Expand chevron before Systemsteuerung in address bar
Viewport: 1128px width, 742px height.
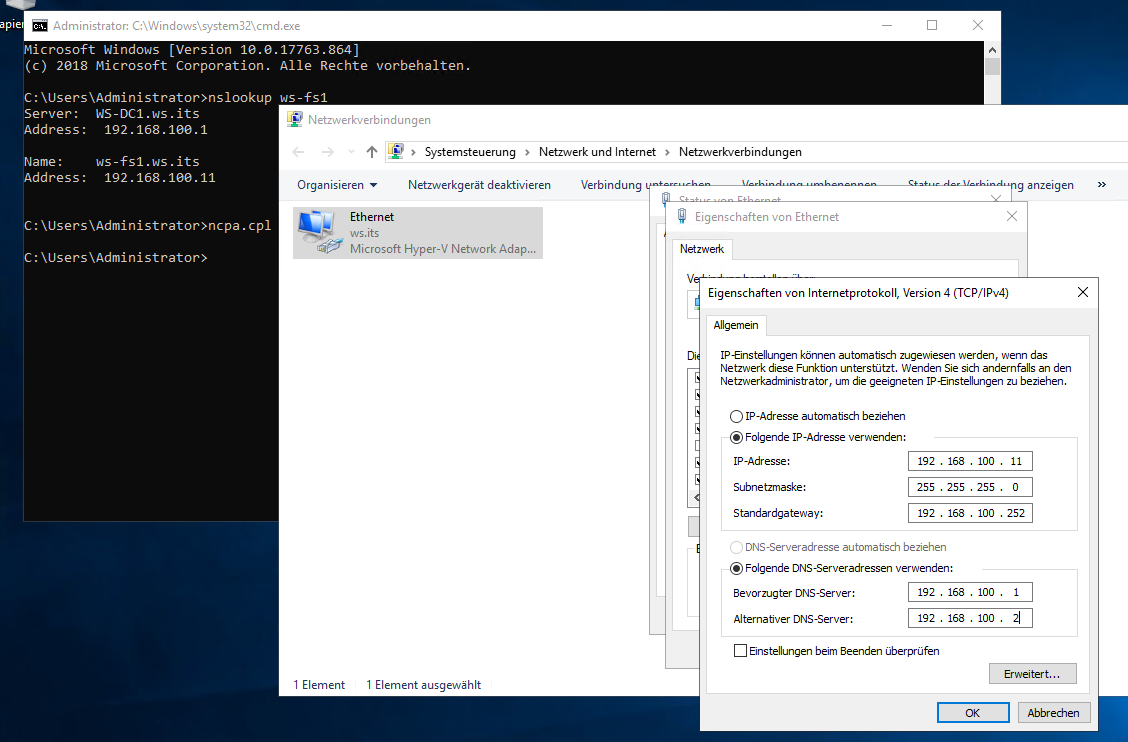(414, 152)
